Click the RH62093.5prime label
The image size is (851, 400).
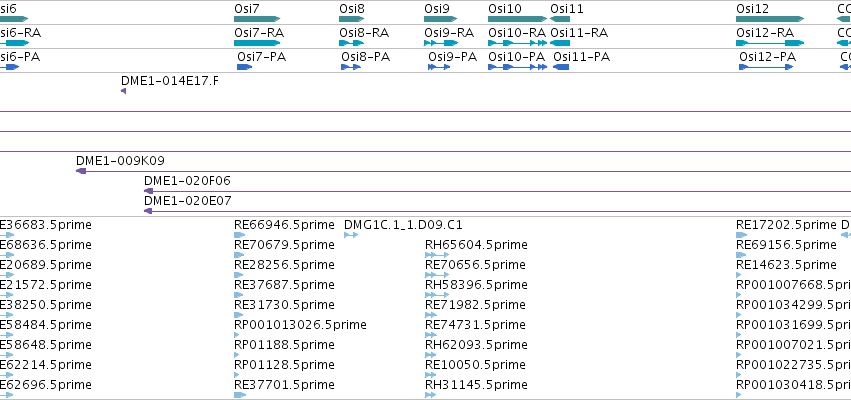[476, 345]
